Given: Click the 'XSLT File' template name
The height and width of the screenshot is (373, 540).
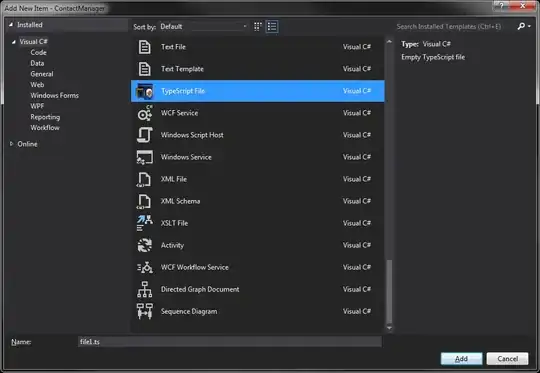Looking at the screenshot, I should [x=175, y=223].
